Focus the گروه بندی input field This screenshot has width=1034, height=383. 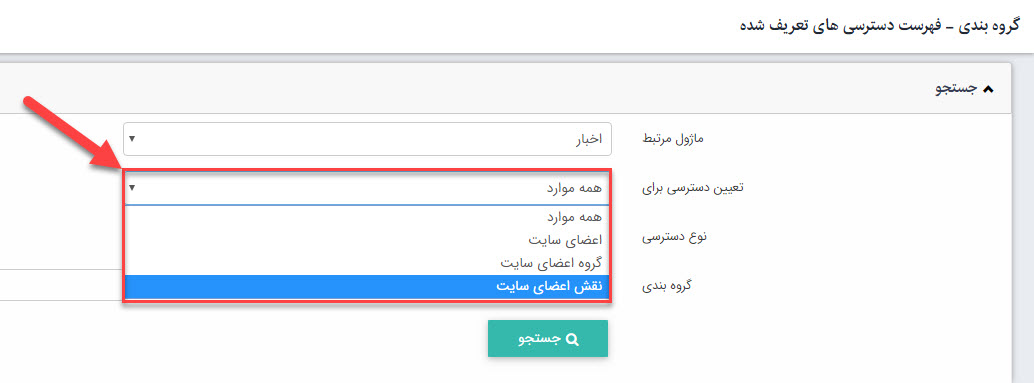pyautogui.click(x=61, y=285)
